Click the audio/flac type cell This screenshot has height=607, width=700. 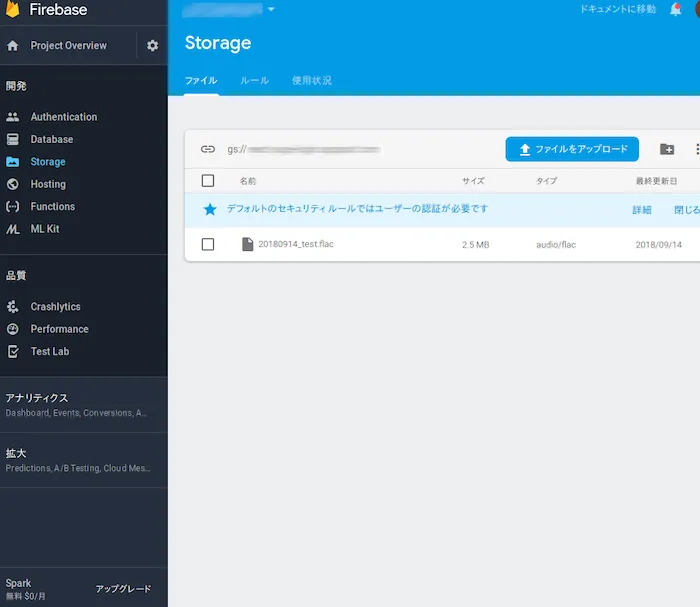[556, 245]
